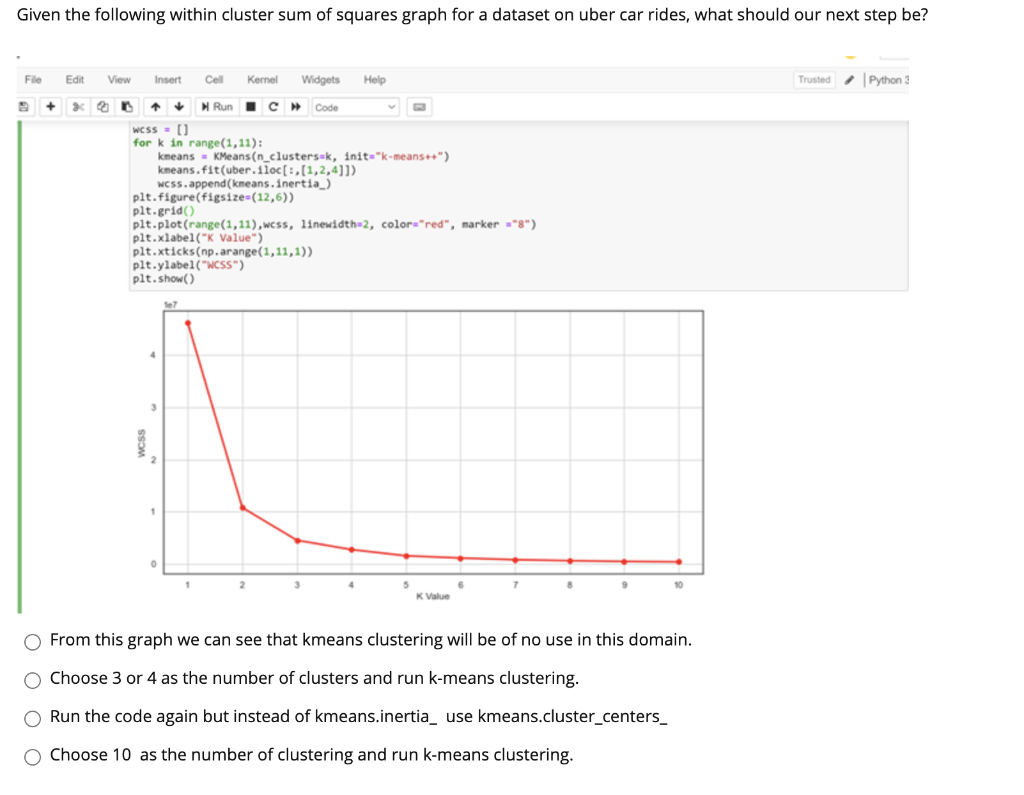Viewport: 1024px width, 795px height.
Task: Click the save notebook icon
Action: coord(24,106)
